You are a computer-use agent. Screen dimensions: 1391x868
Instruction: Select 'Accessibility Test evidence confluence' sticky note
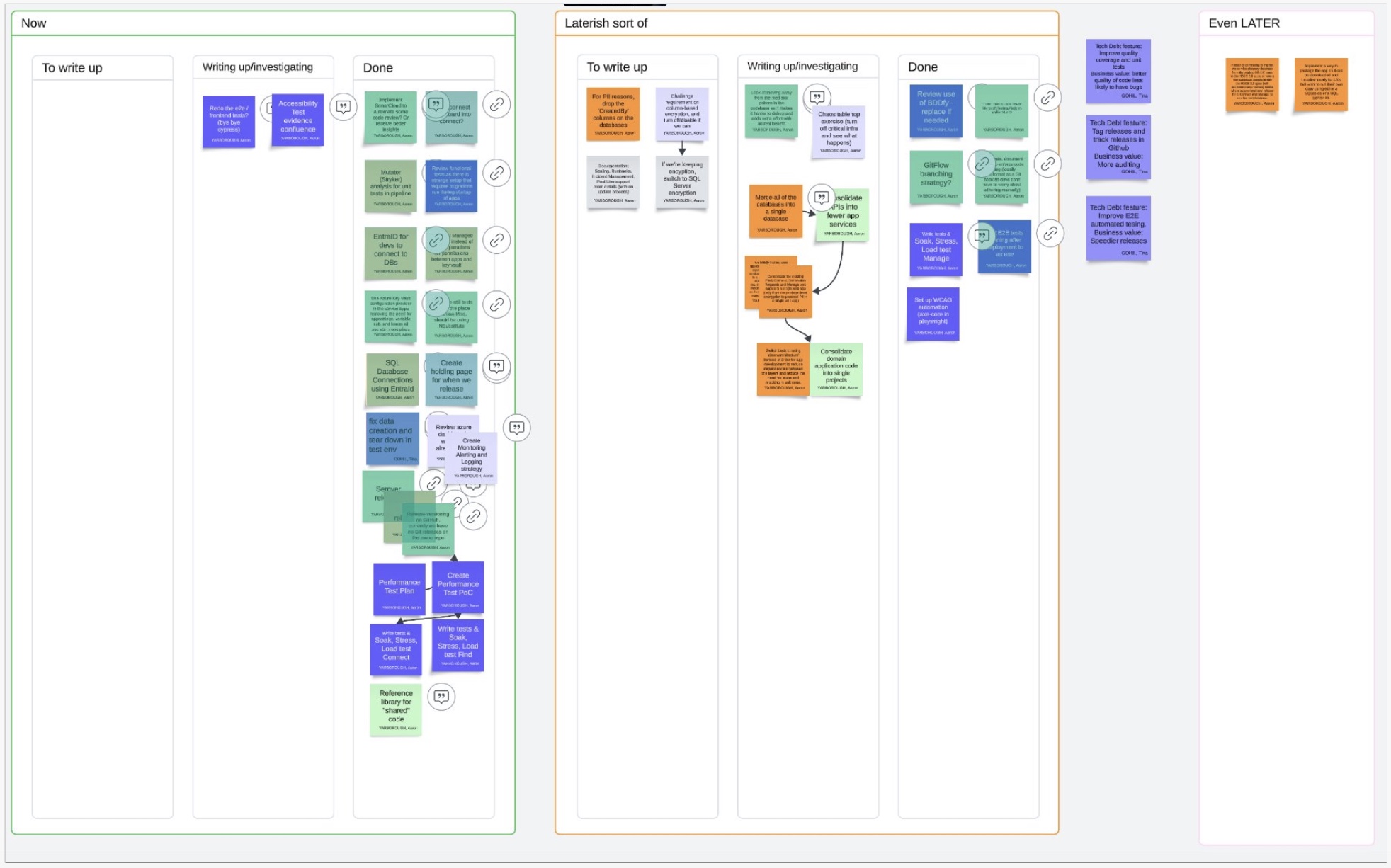click(x=297, y=120)
